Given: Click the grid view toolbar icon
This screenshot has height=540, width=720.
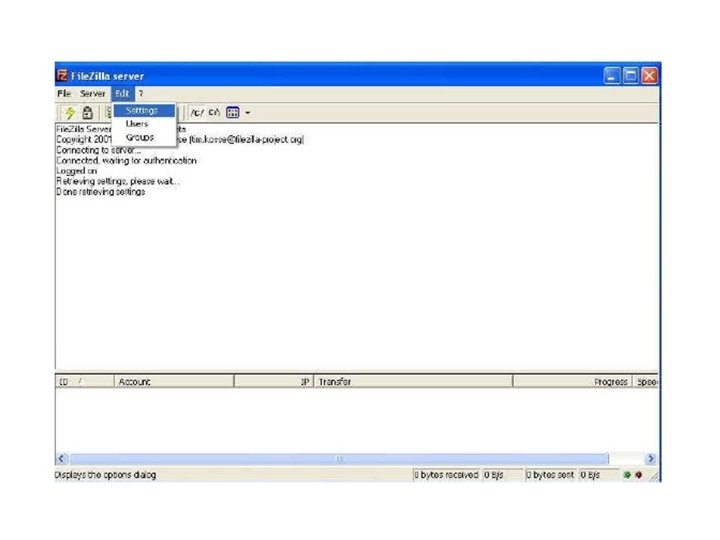Looking at the screenshot, I should (x=233, y=112).
